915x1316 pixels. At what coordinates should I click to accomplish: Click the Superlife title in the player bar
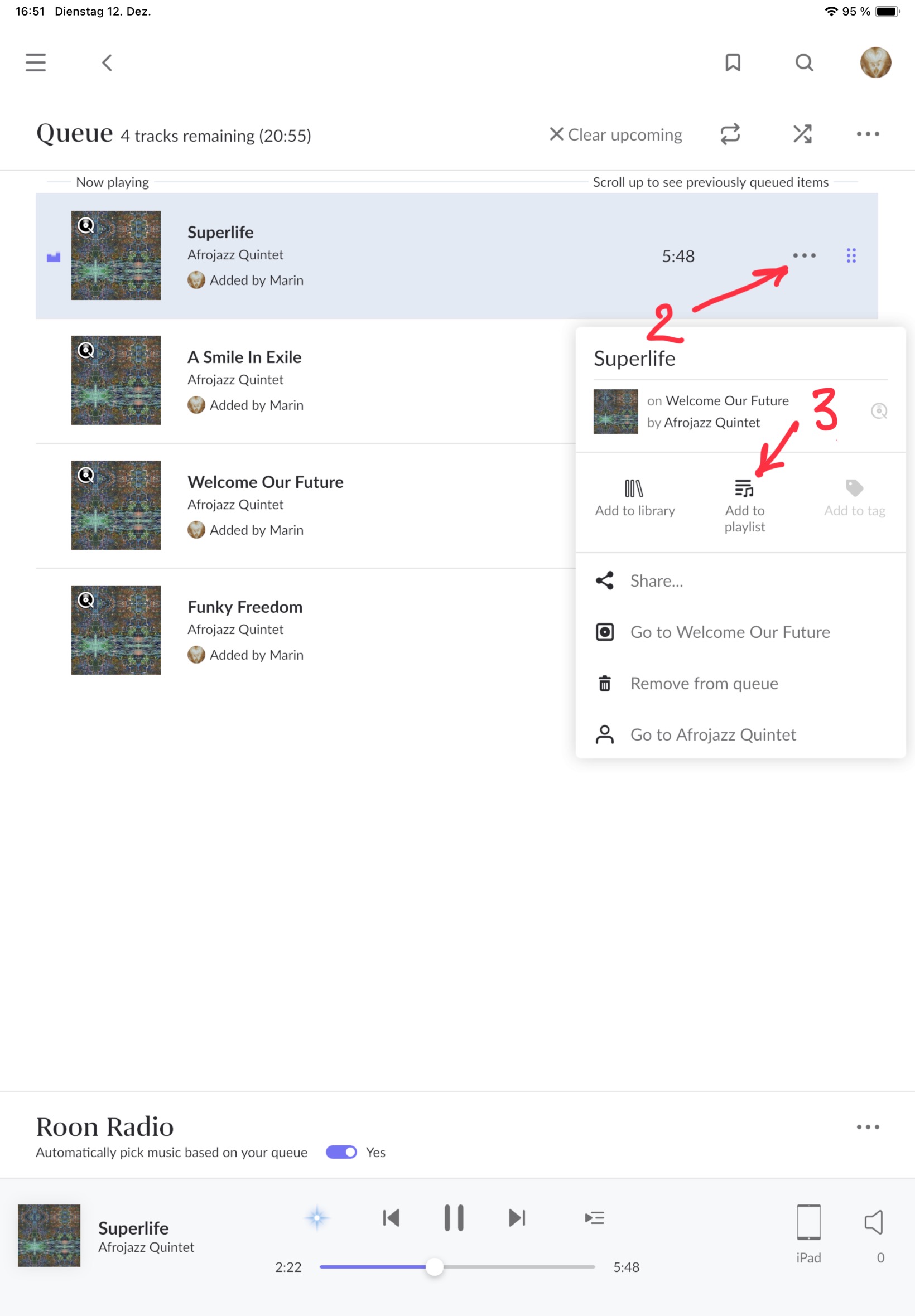pyautogui.click(x=133, y=1228)
